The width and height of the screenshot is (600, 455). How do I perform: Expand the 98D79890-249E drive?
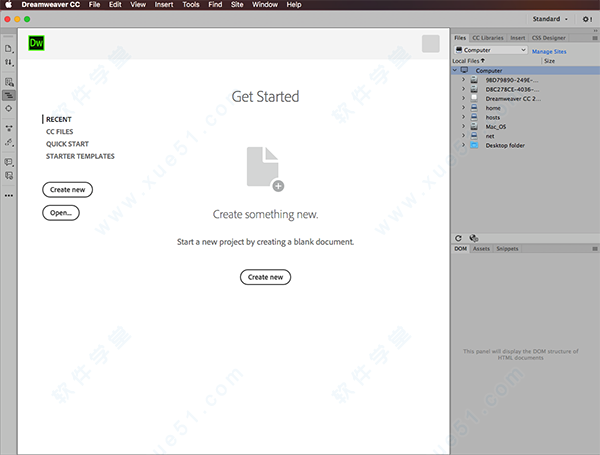[463, 80]
